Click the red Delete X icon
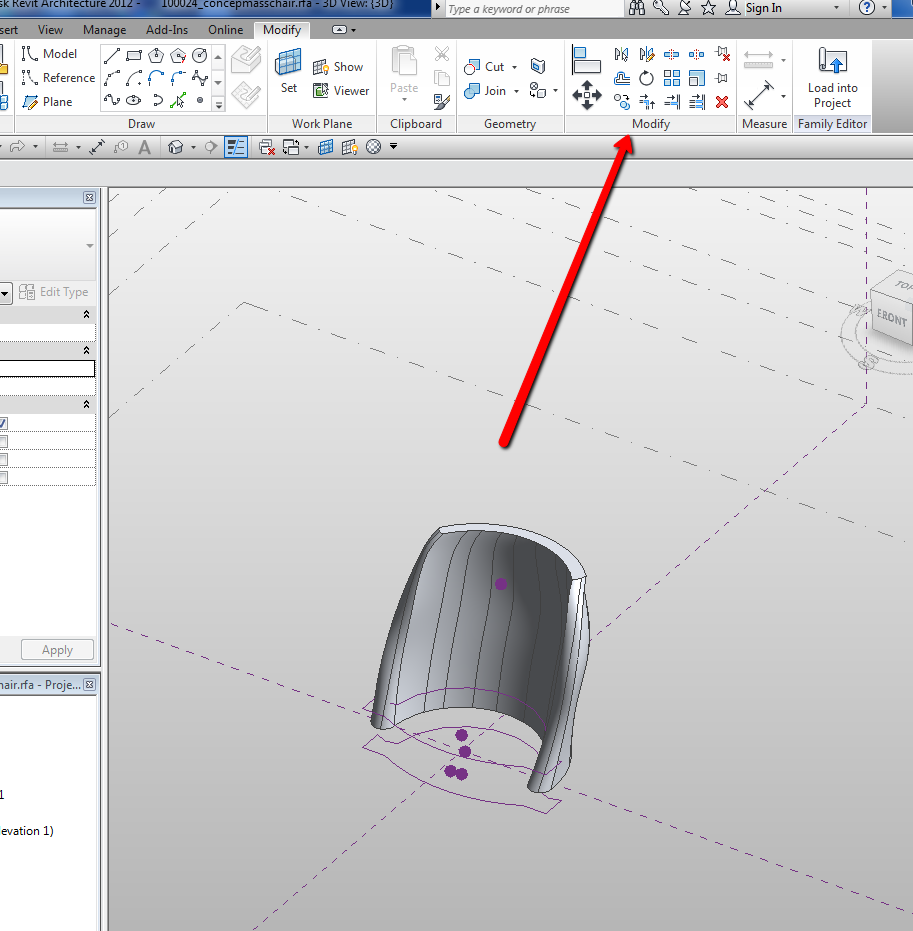The height and width of the screenshot is (931, 913). (722, 102)
